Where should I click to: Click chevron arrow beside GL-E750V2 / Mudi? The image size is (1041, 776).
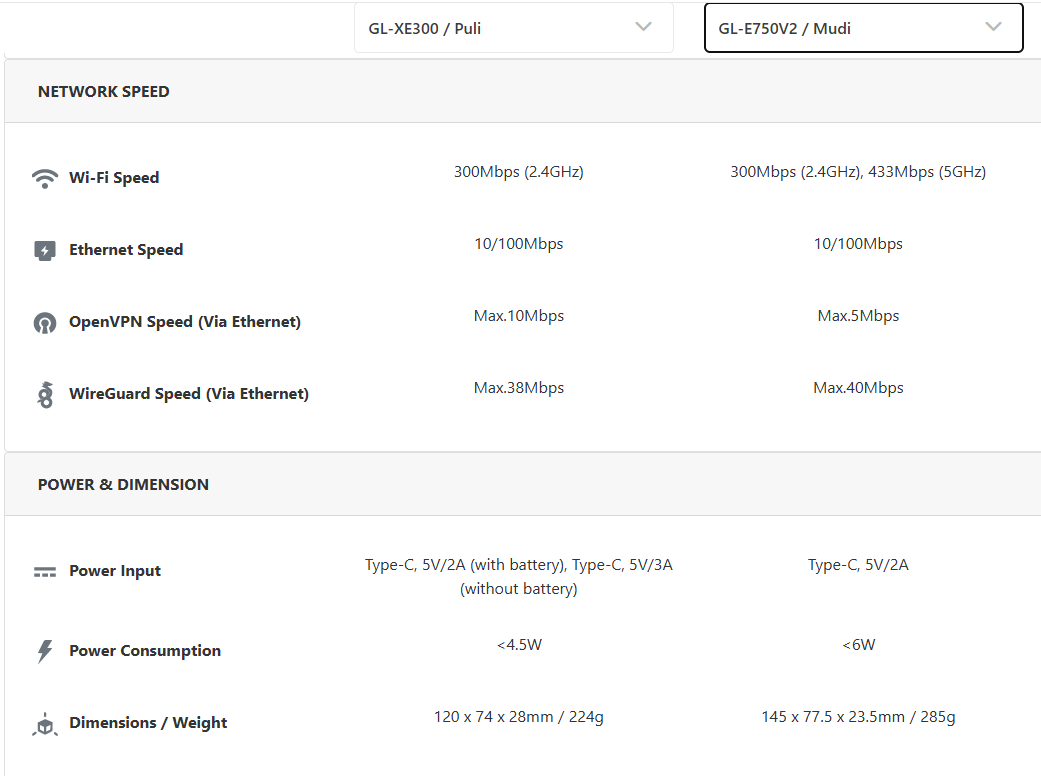pos(993,27)
